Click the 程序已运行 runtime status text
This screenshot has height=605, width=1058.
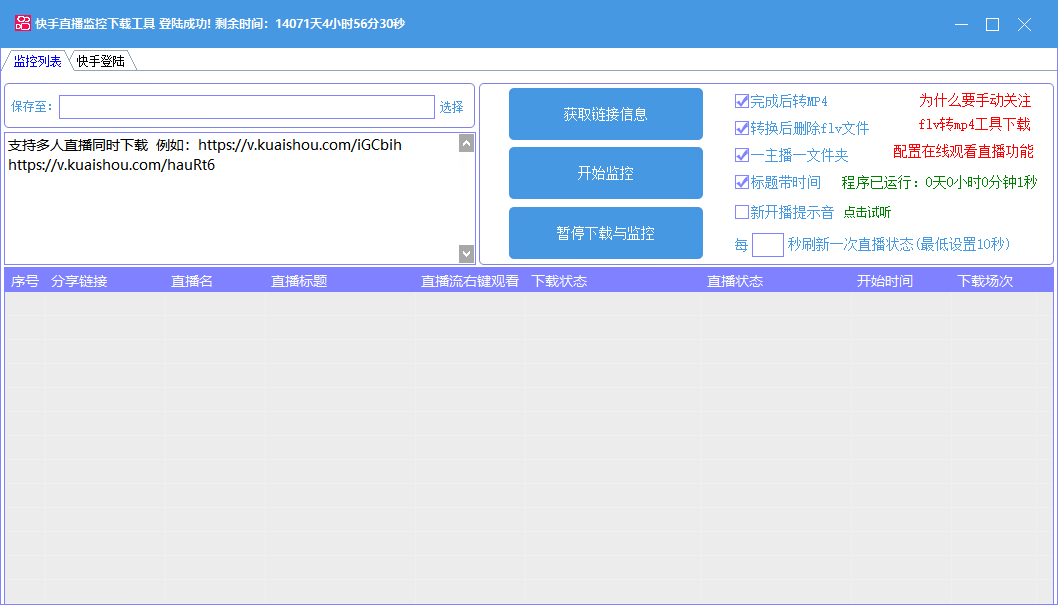pyautogui.click(x=939, y=183)
